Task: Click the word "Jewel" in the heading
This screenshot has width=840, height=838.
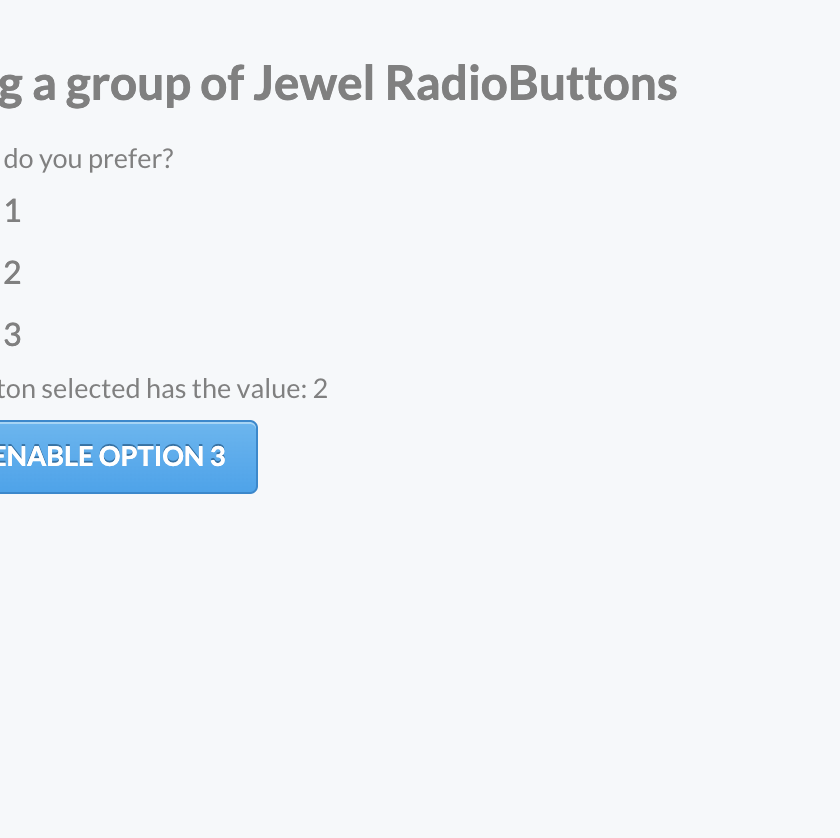Action: (313, 83)
